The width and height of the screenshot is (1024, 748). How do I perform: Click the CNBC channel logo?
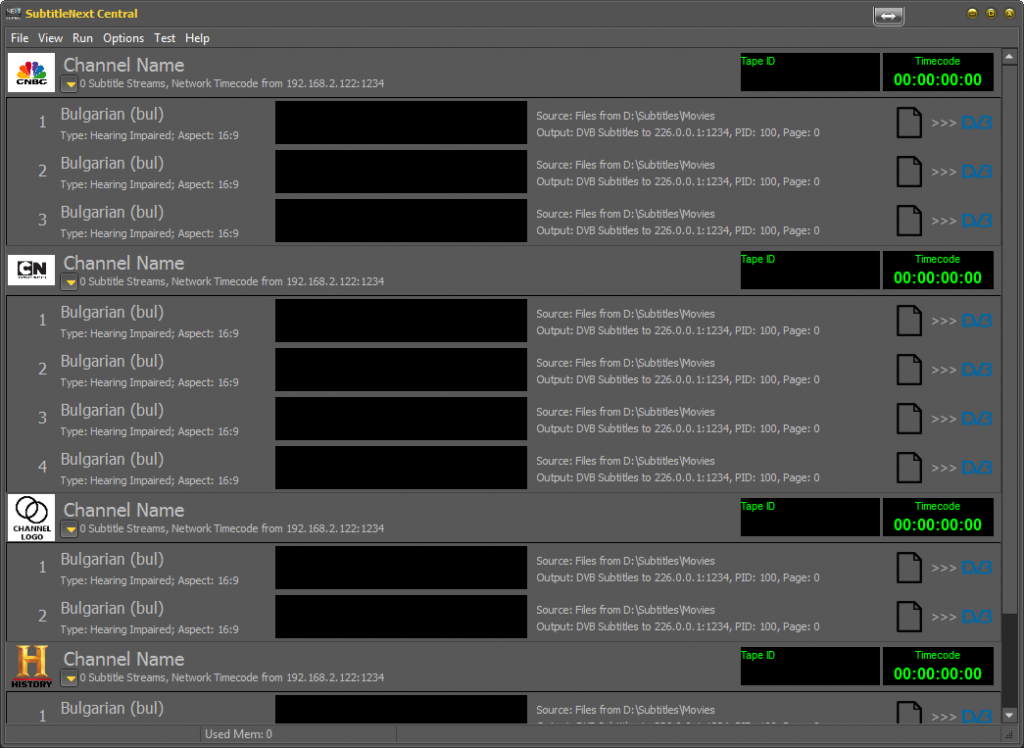31,73
